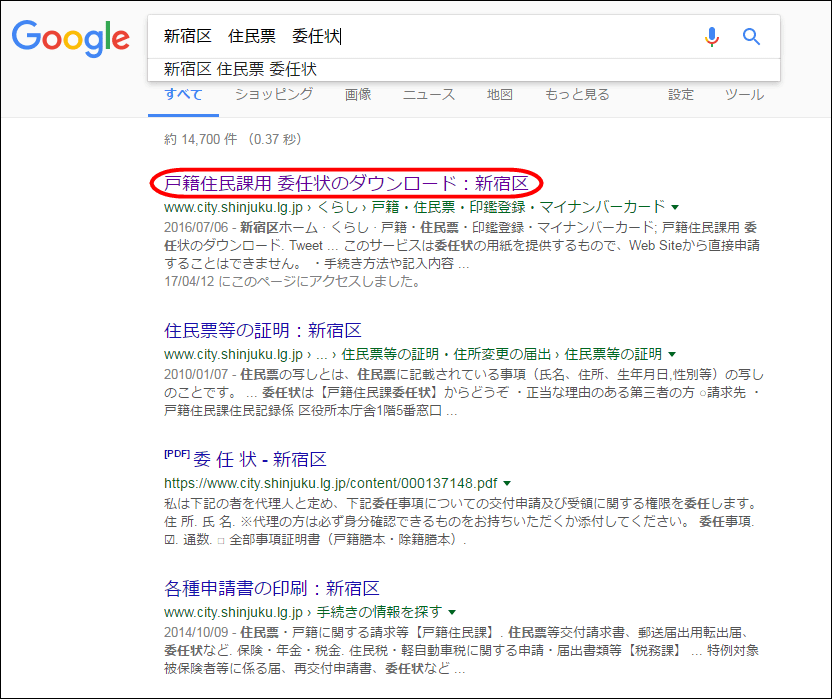Click snippet date 2014/10/09

coord(196,633)
